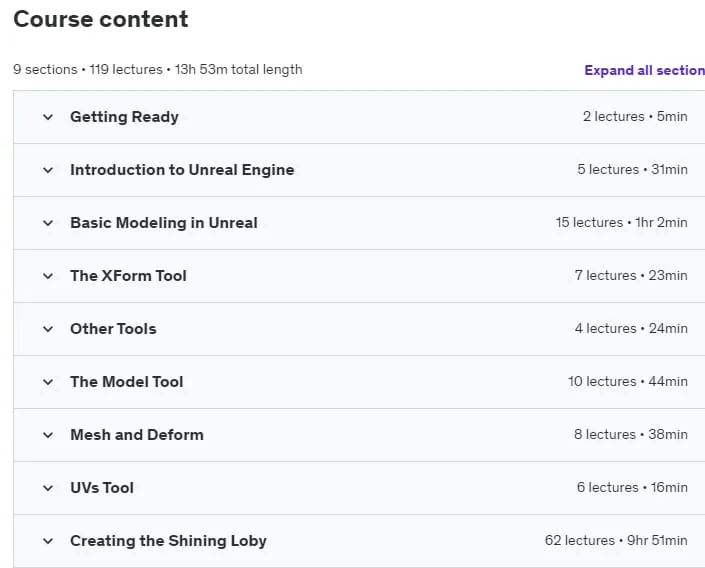Select Basic Modeling in Unreal title
The image size is (705, 568).
coord(164,223)
